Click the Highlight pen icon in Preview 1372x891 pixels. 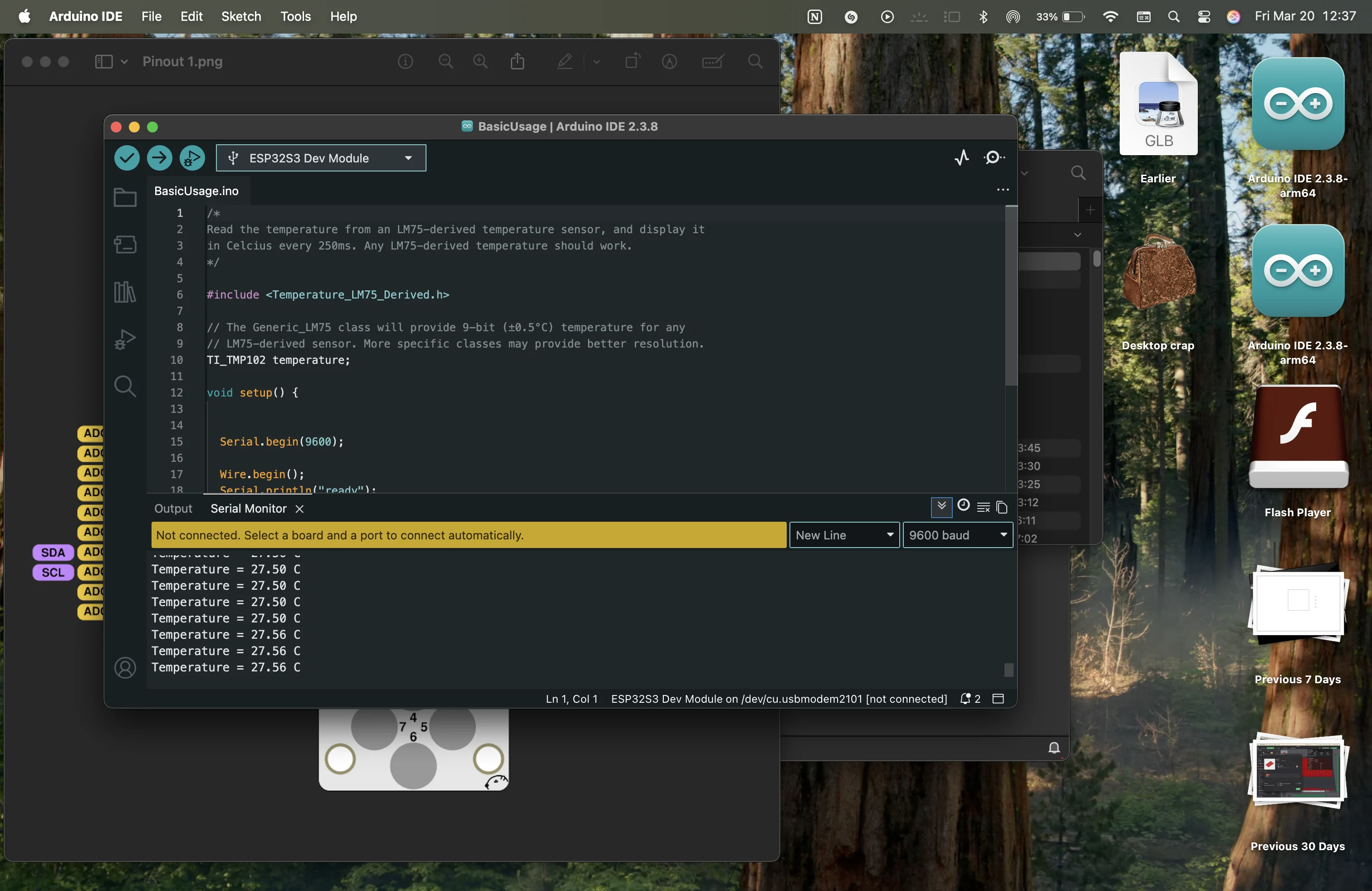(565, 61)
